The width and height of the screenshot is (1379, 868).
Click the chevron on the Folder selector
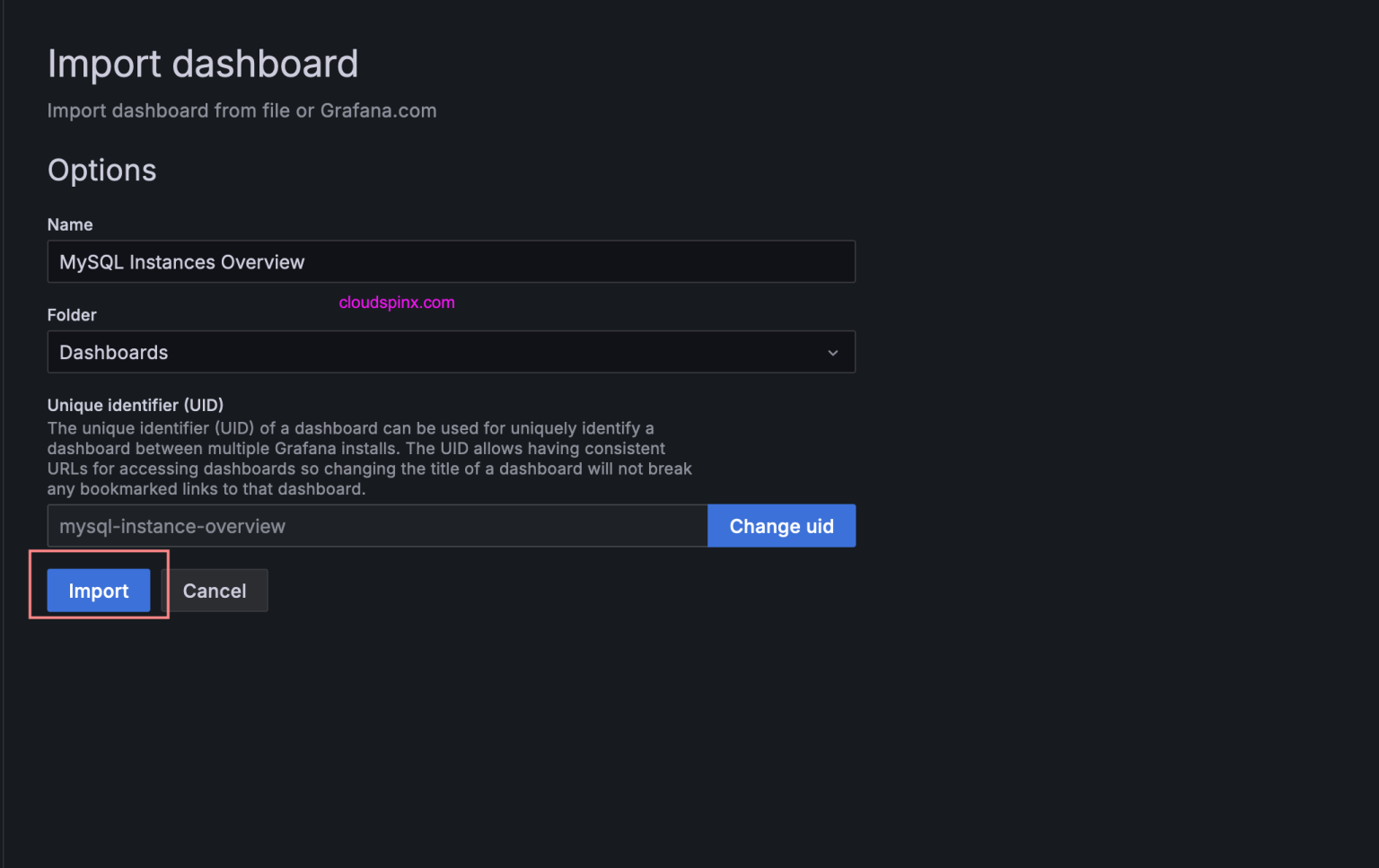(832, 352)
